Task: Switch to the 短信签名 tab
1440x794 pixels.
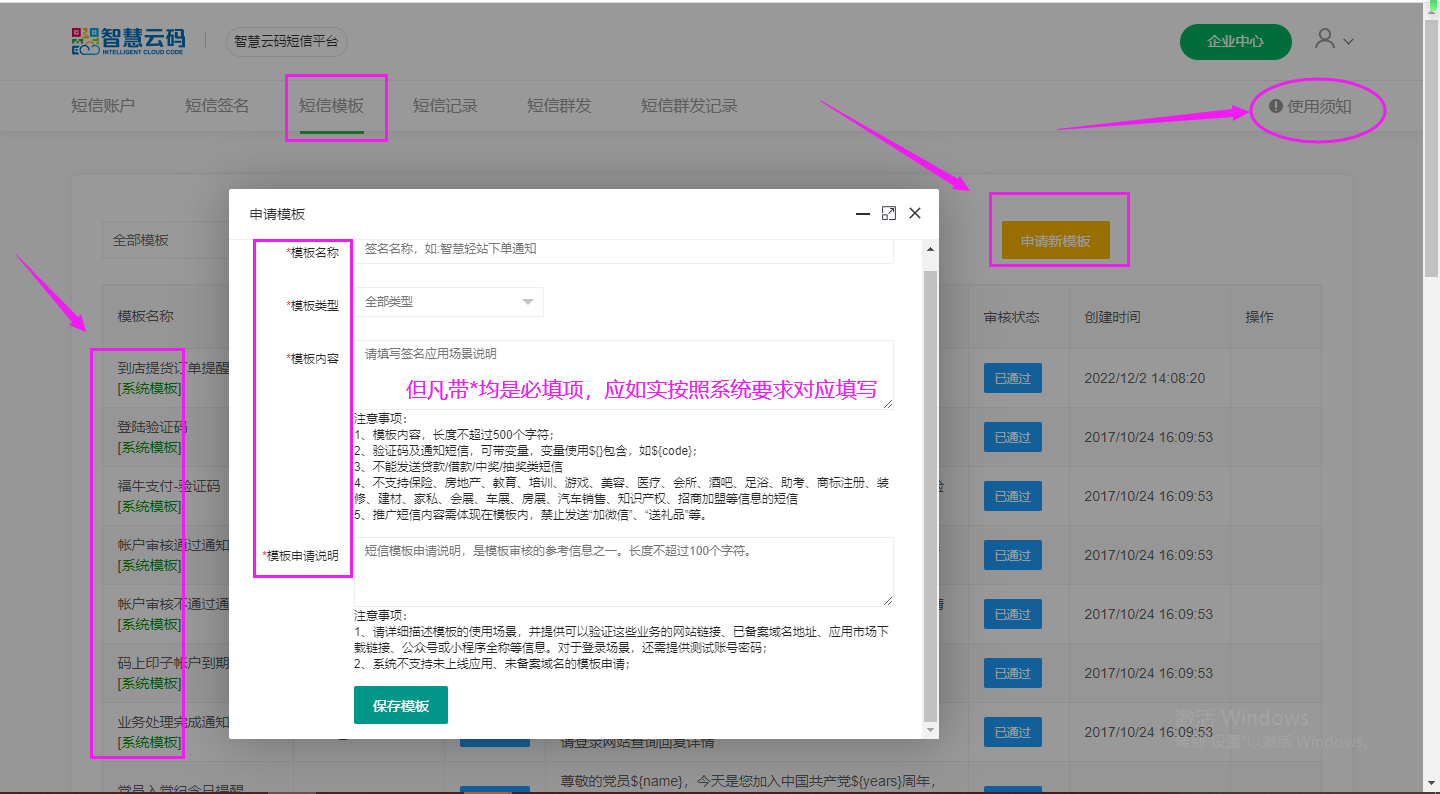Action: 217,106
